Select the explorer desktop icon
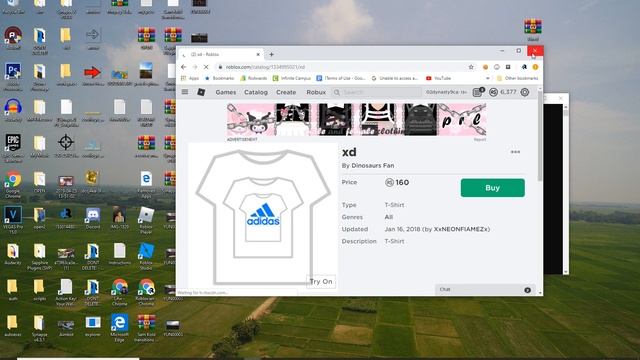 pyautogui.click(x=93, y=326)
